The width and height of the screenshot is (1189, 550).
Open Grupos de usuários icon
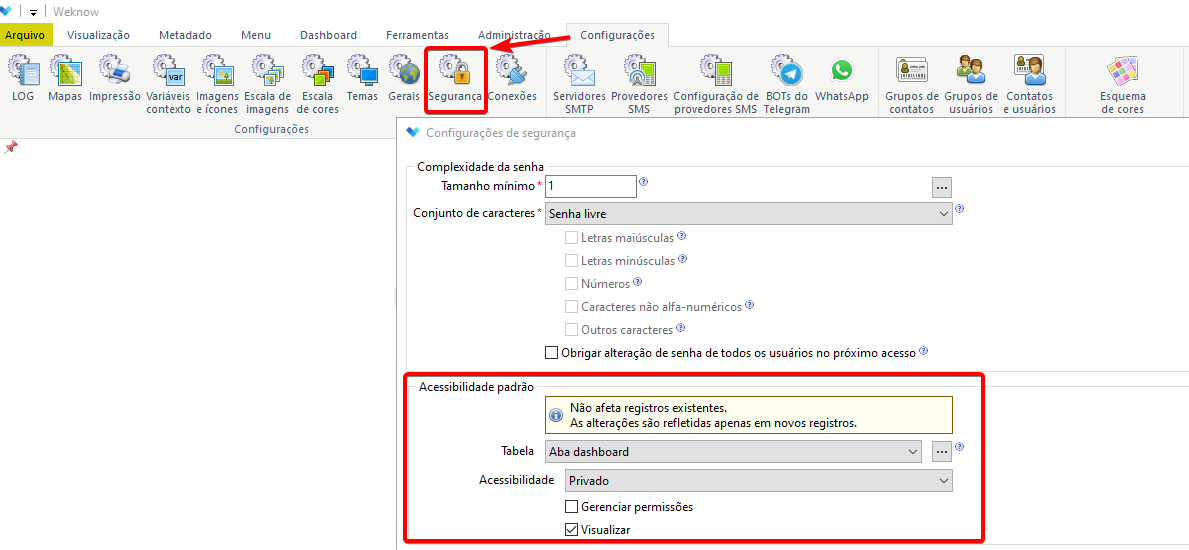pyautogui.click(x=971, y=84)
